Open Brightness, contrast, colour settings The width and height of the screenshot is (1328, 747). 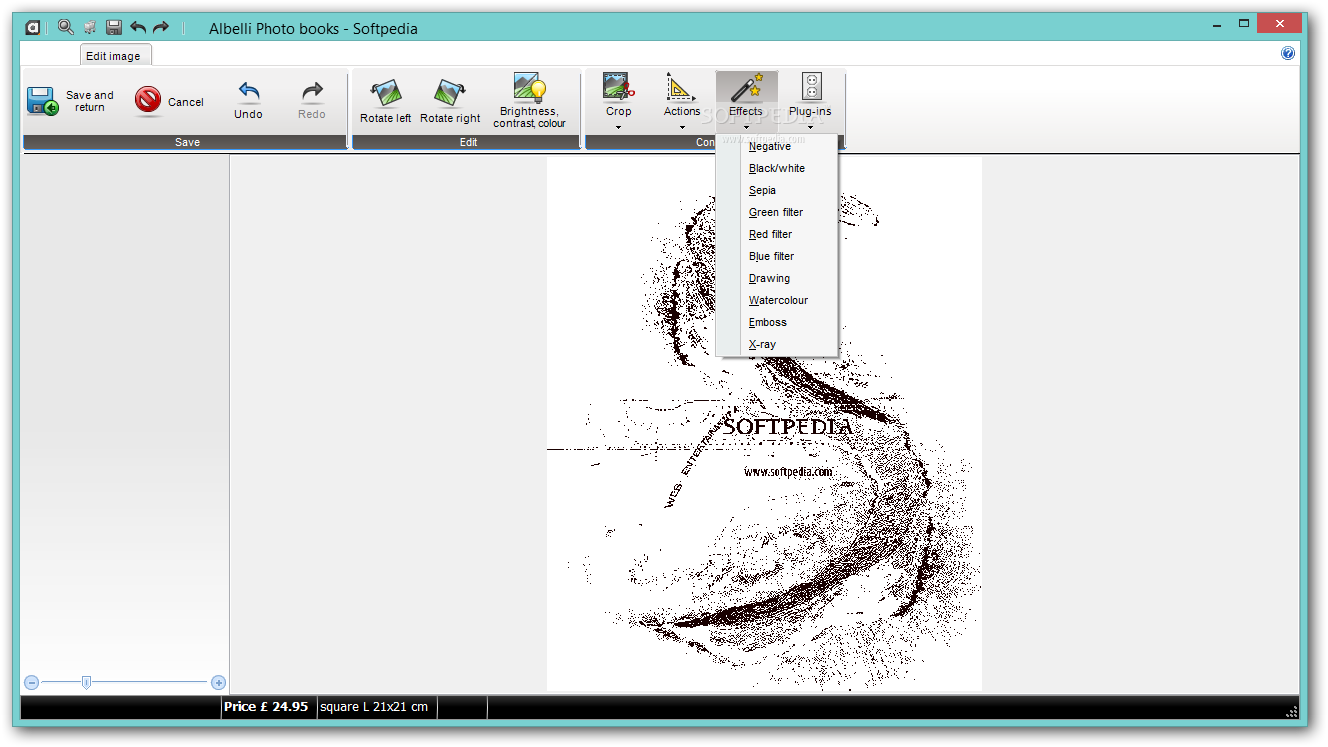(529, 101)
